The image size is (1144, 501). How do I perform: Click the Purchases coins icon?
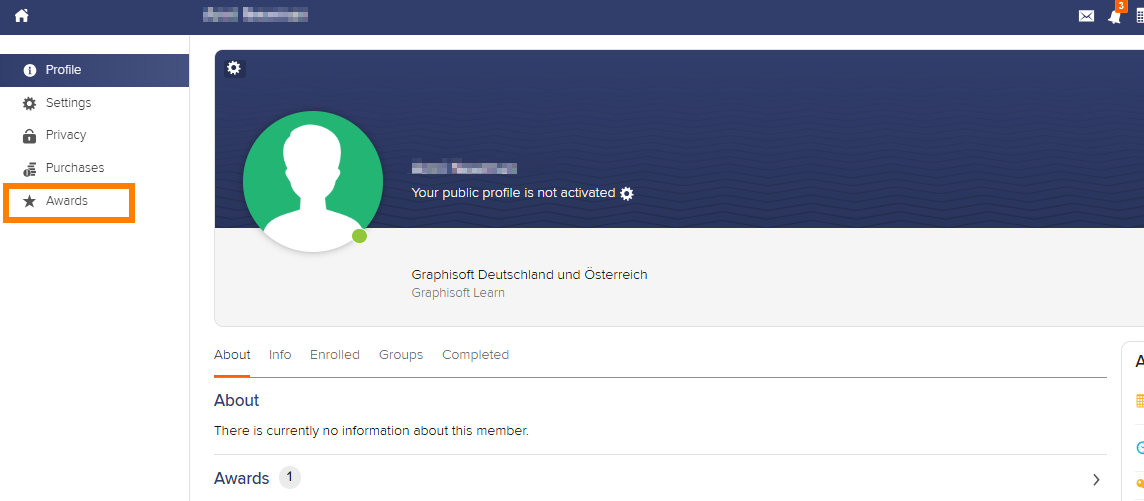pos(29,169)
